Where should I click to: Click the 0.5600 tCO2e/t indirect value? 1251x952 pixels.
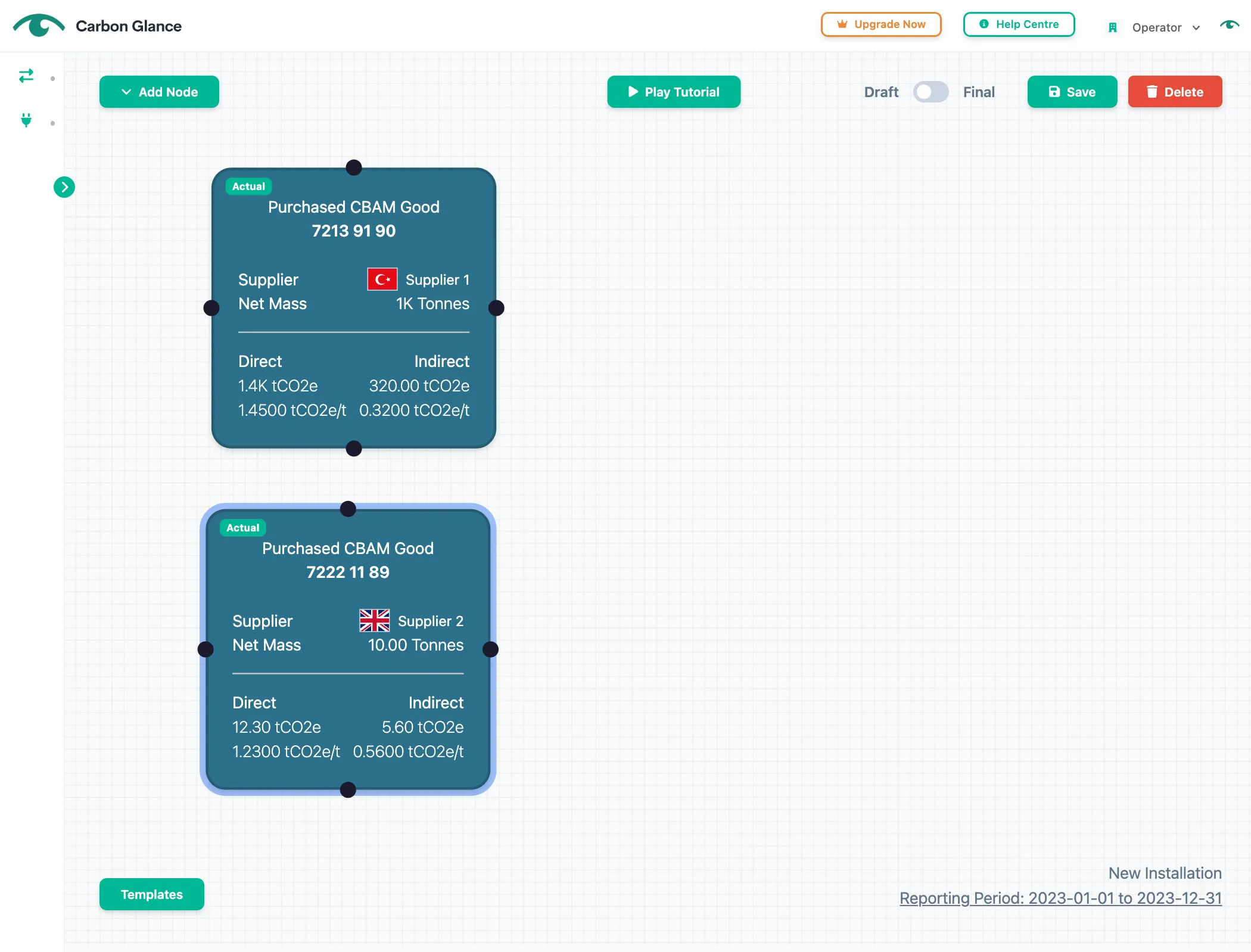[408, 752]
